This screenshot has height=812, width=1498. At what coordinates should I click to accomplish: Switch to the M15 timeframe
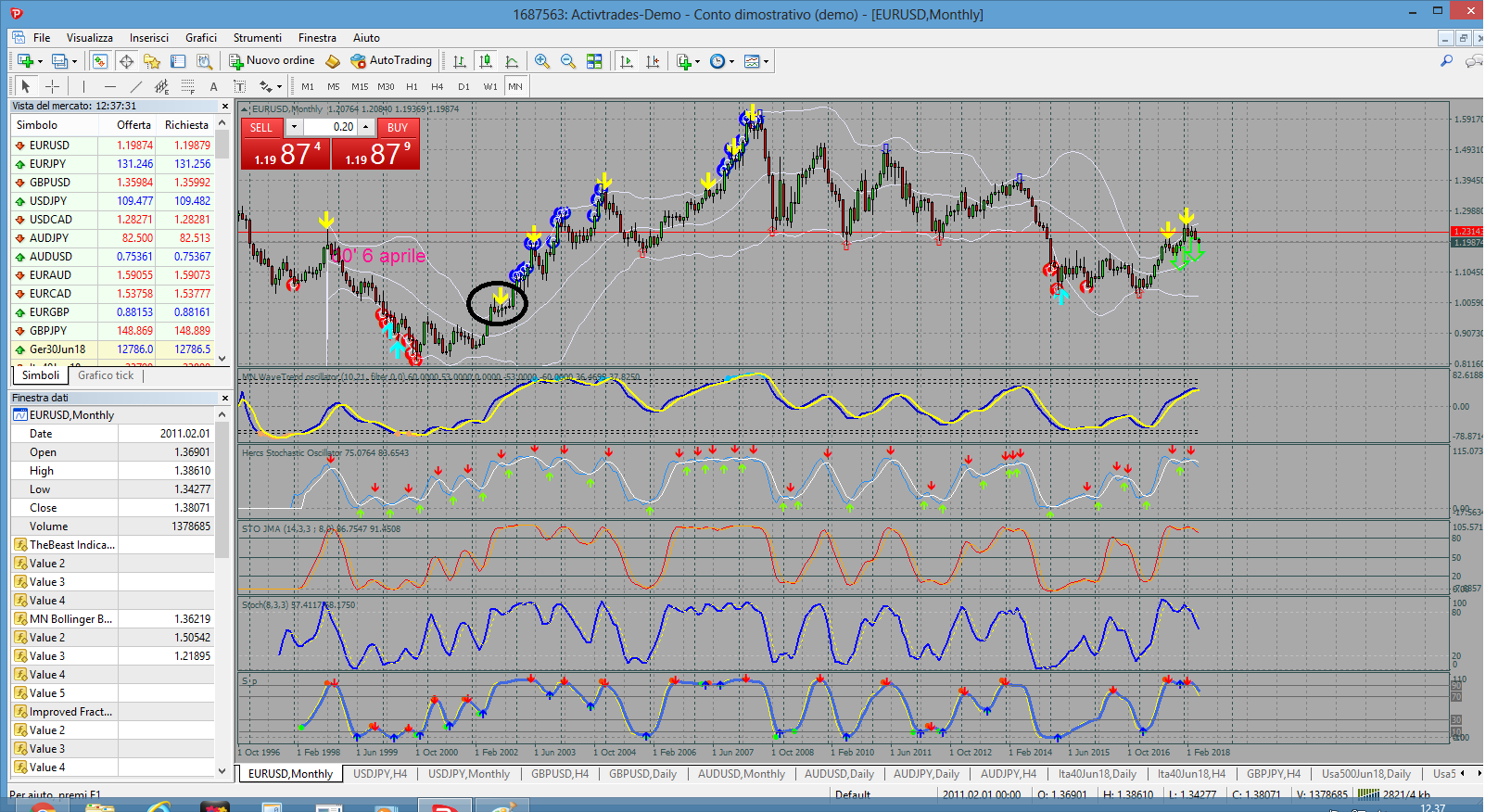point(360,86)
